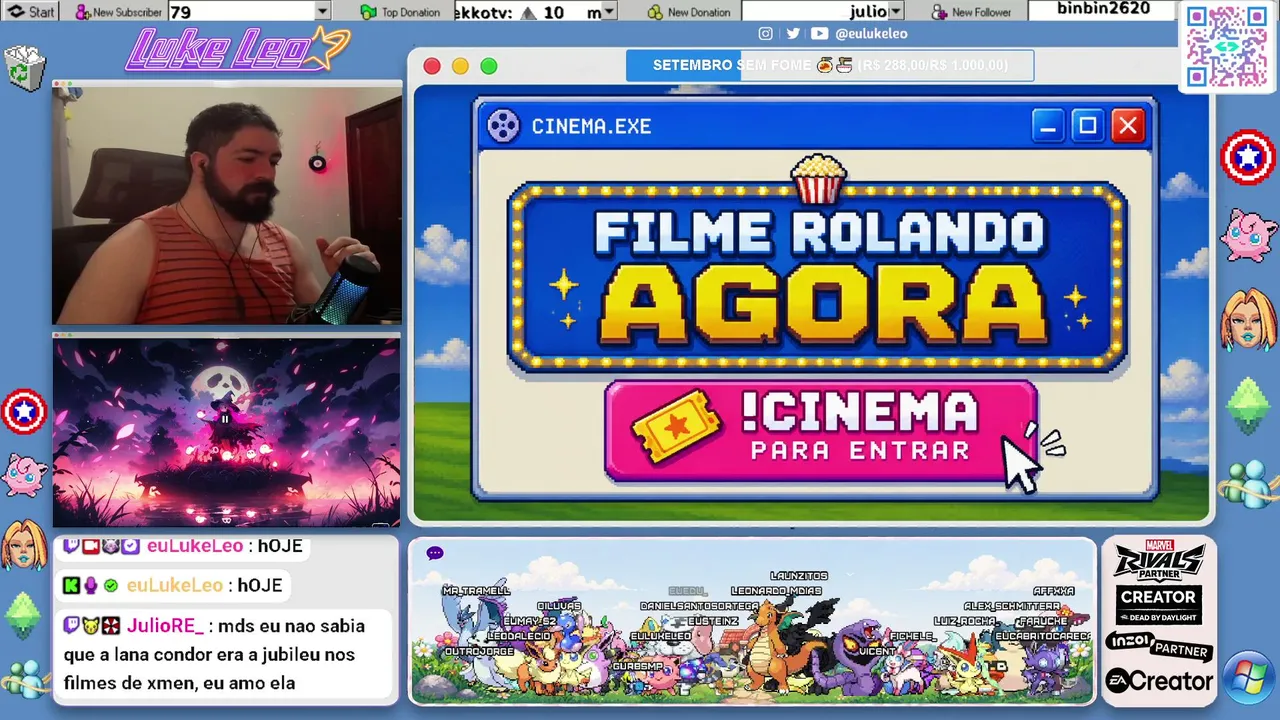Click the left-side Captain America shield icon
The image size is (1280, 720).
24,412
